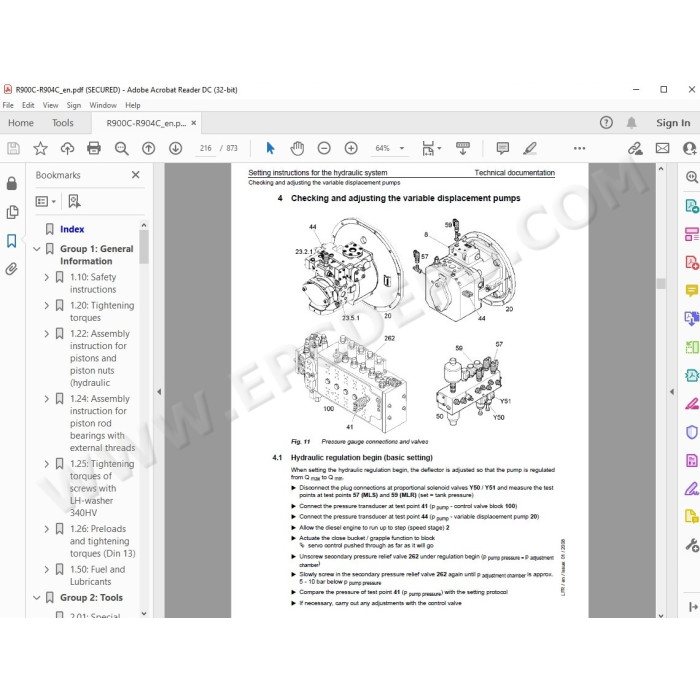
Task: Switch to the Tools tab
Action: click(62, 123)
